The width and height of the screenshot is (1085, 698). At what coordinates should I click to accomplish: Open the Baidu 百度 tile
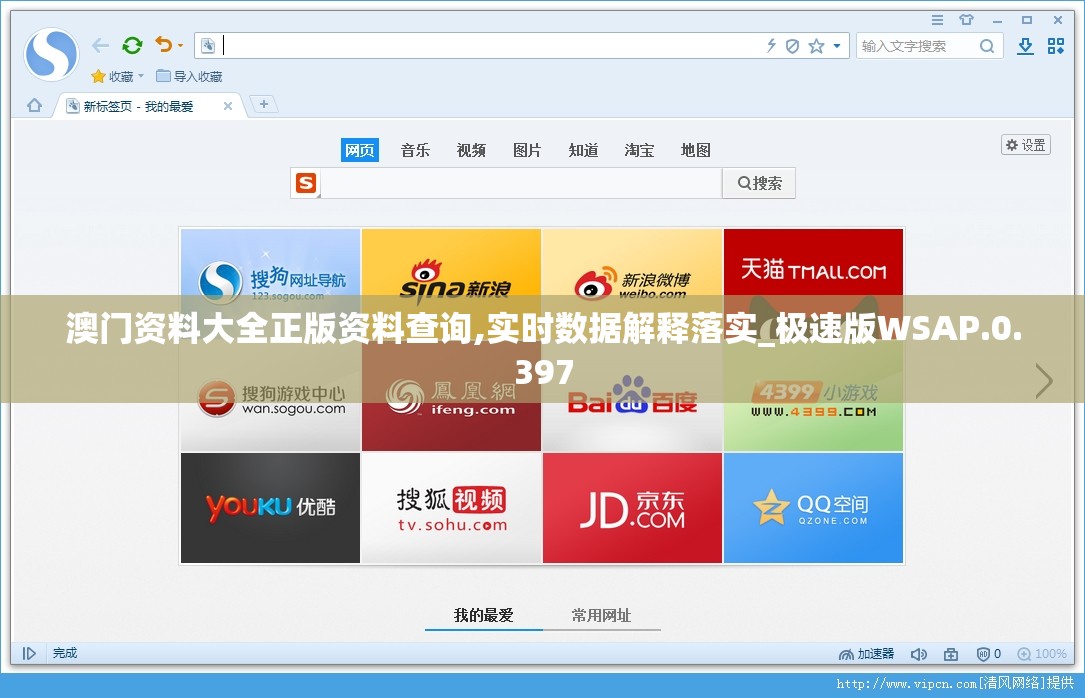click(632, 396)
